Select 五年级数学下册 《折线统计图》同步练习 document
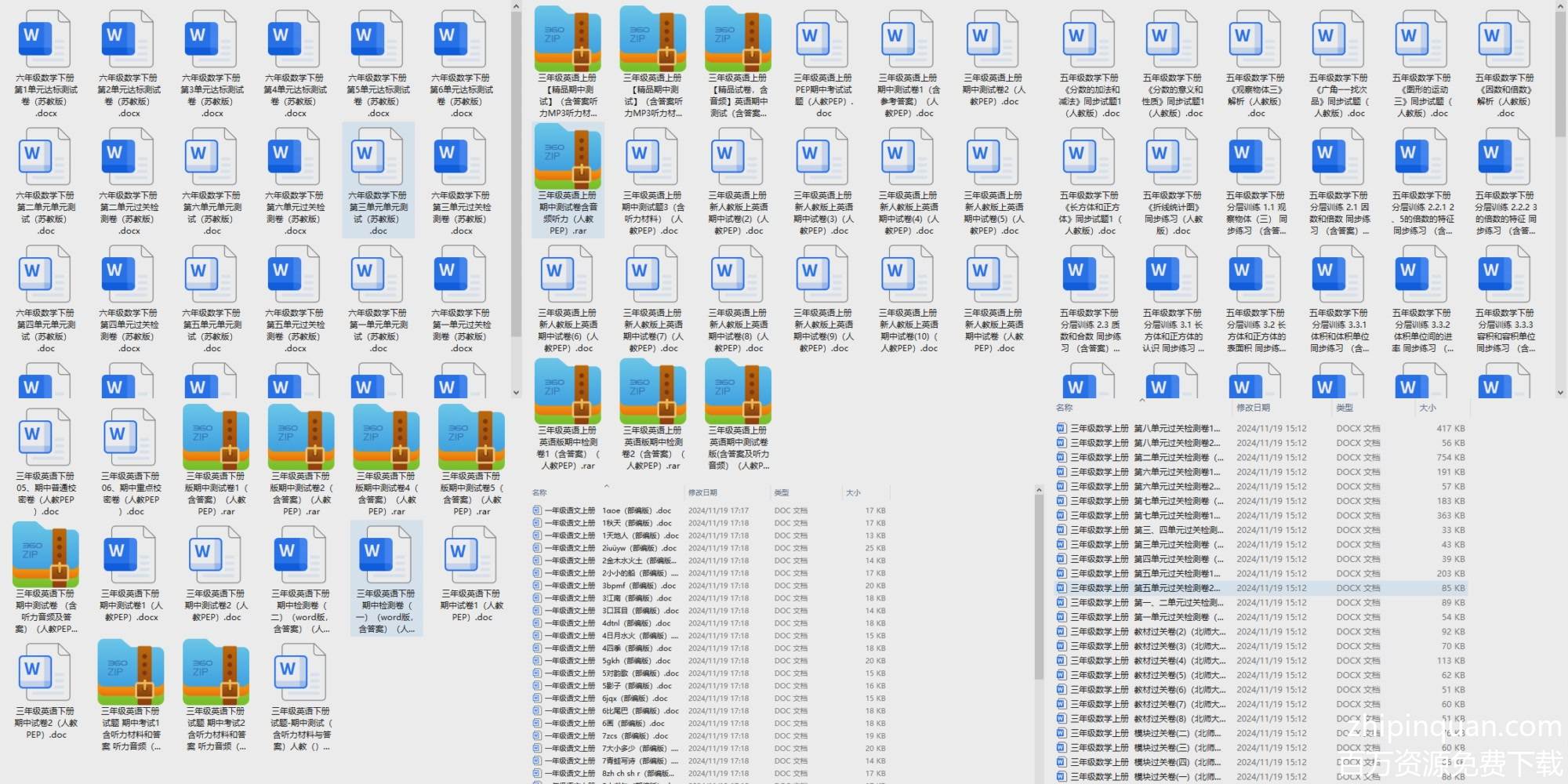Screen dimensions: 1568x784 1172,158
